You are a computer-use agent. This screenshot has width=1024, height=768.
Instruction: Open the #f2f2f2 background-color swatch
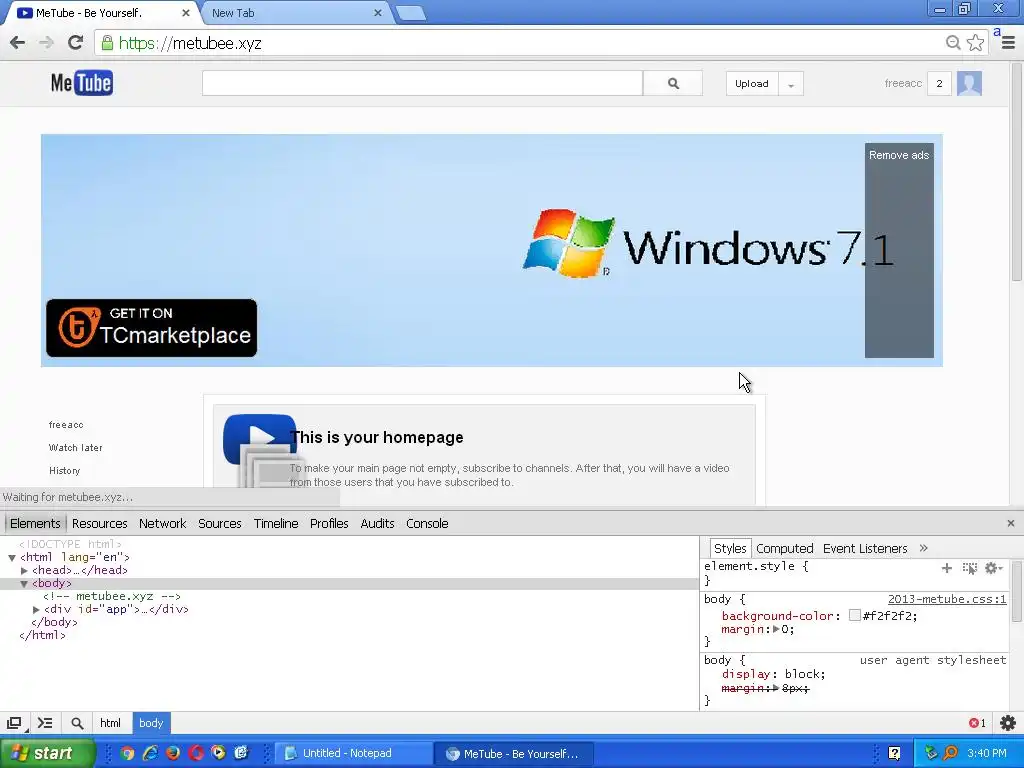pos(854,615)
